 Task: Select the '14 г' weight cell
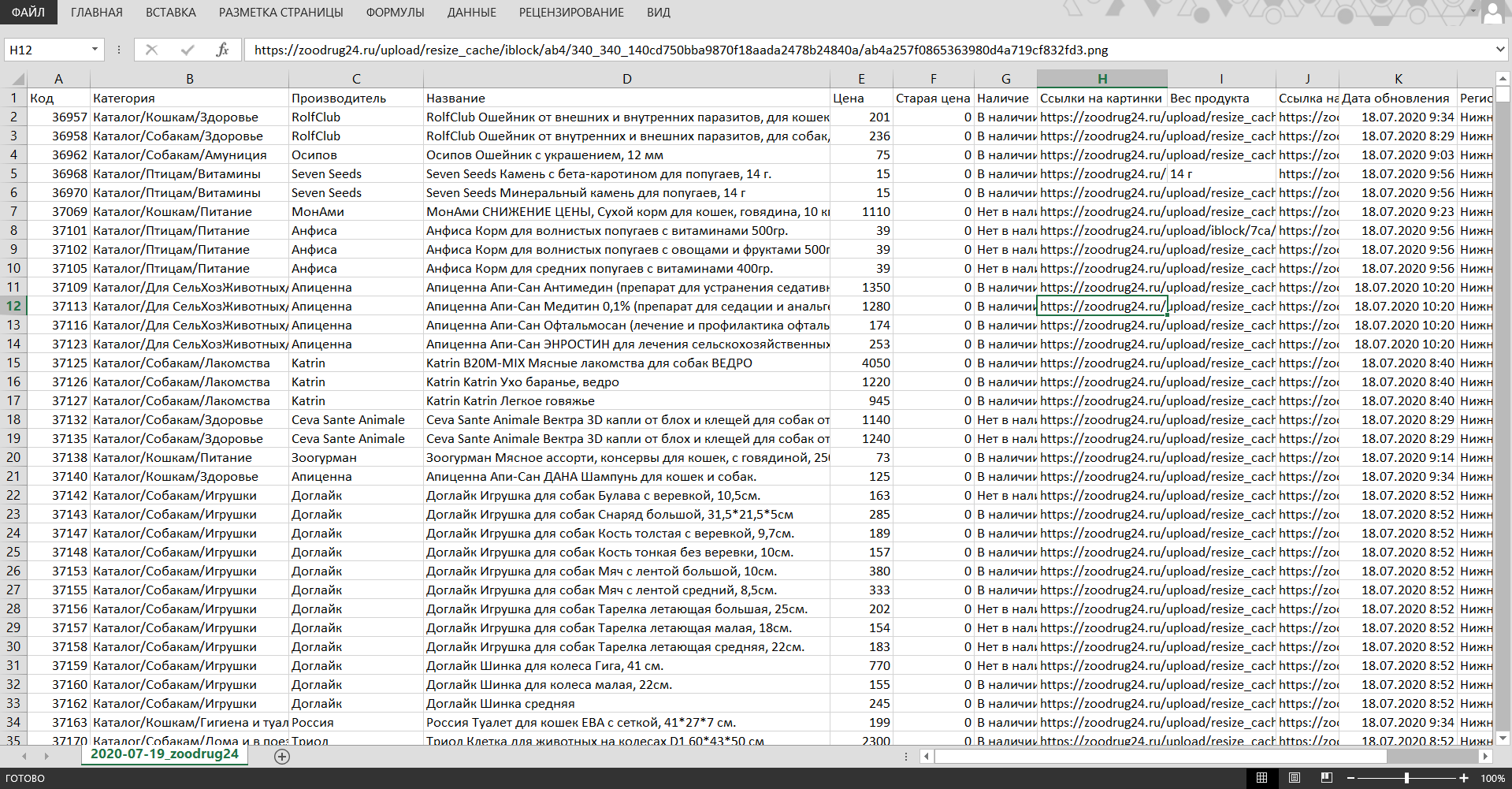click(x=1221, y=173)
